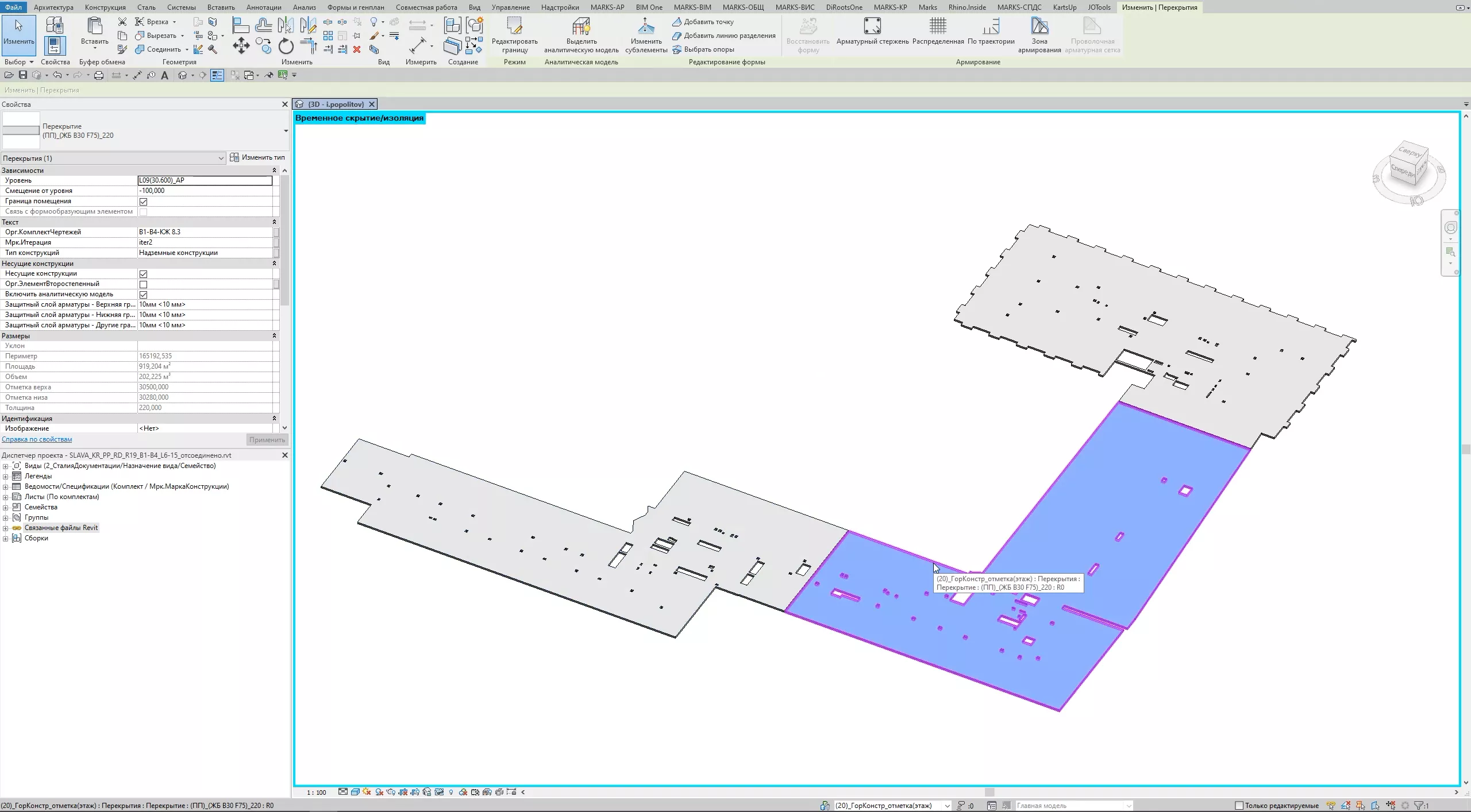Click Edit Boundary (Редактировать границу) icon
Viewport: 1471px width, 812px height.
point(514,27)
